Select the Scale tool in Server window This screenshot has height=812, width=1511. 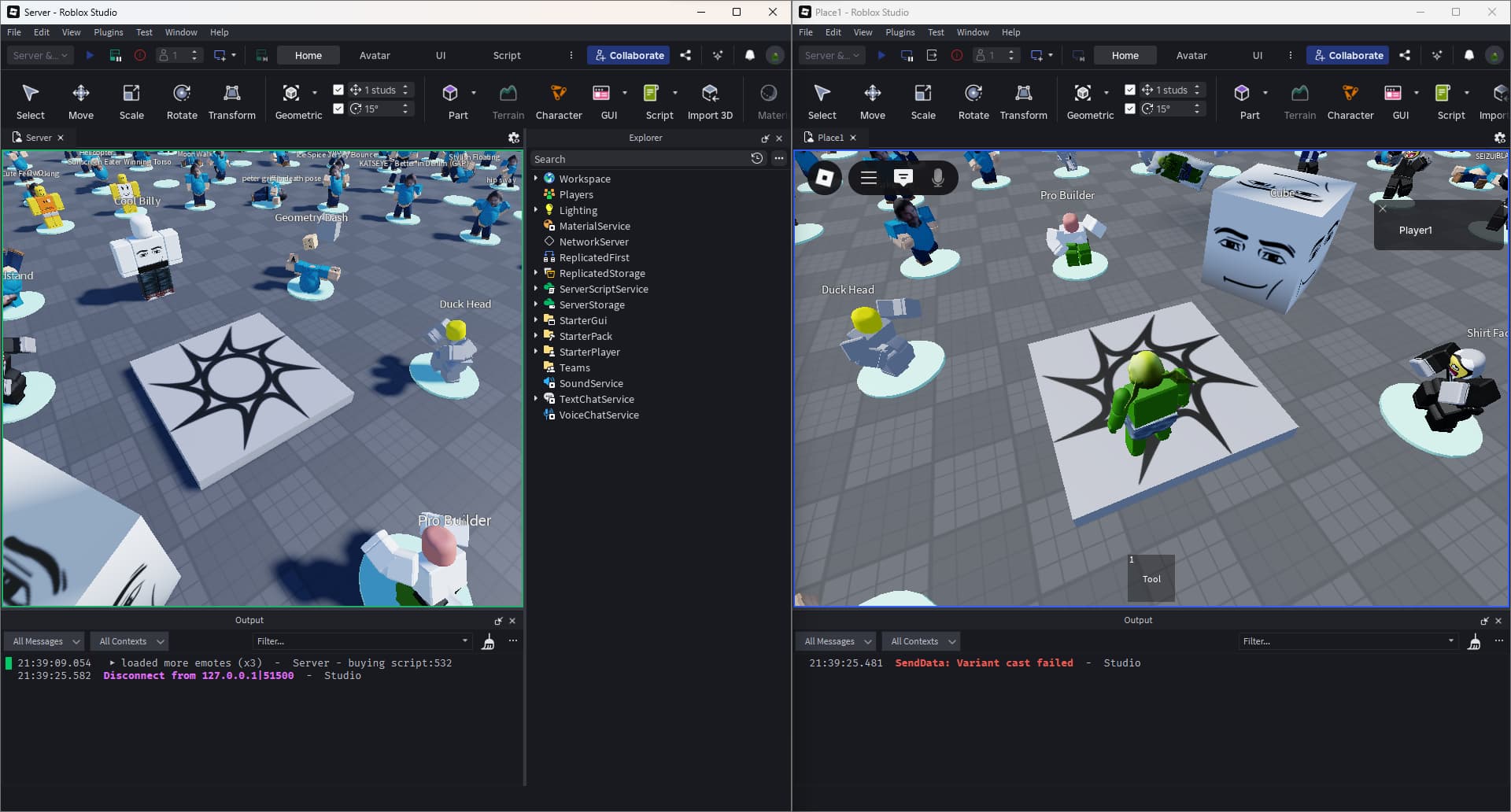point(131,101)
